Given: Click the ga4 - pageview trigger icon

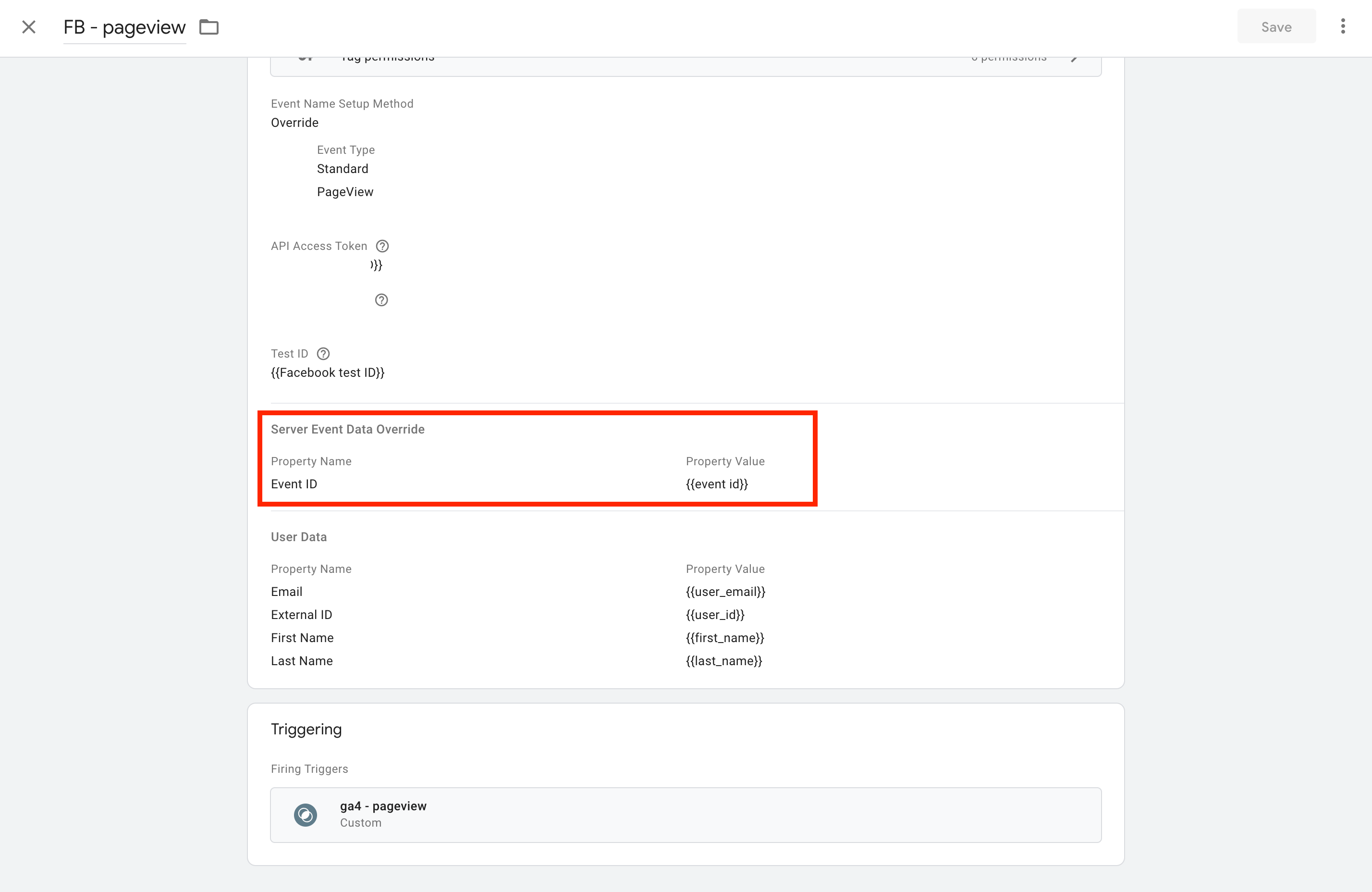Looking at the screenshot, I should (306, 815).
